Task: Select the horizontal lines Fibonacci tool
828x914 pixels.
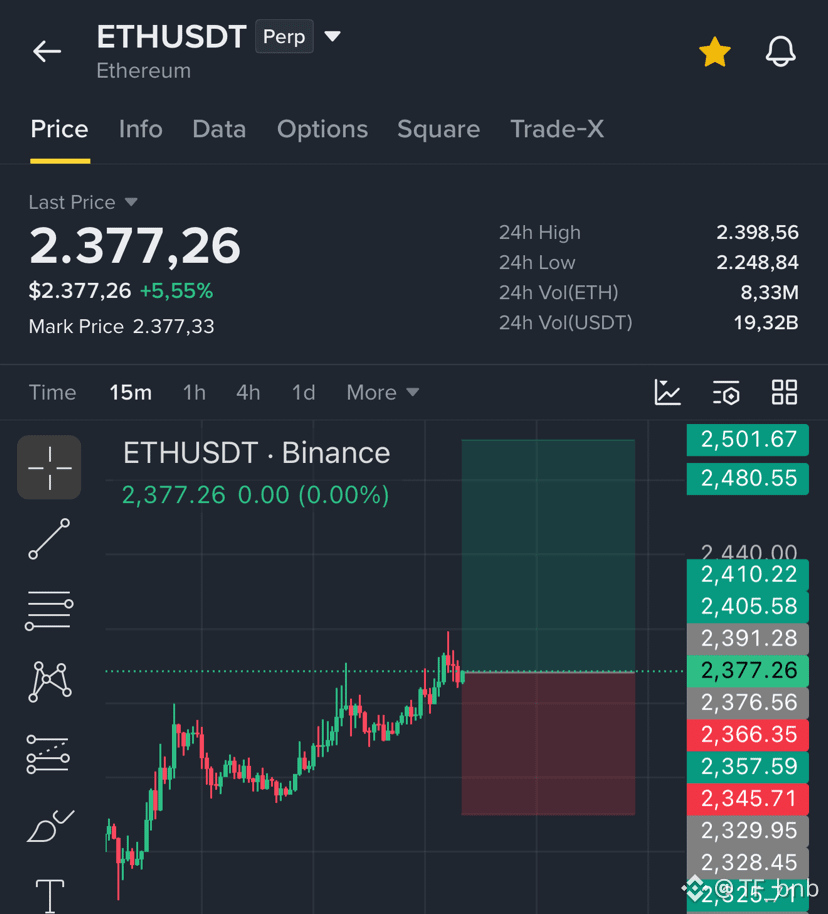Action: (x=49, y=610)
